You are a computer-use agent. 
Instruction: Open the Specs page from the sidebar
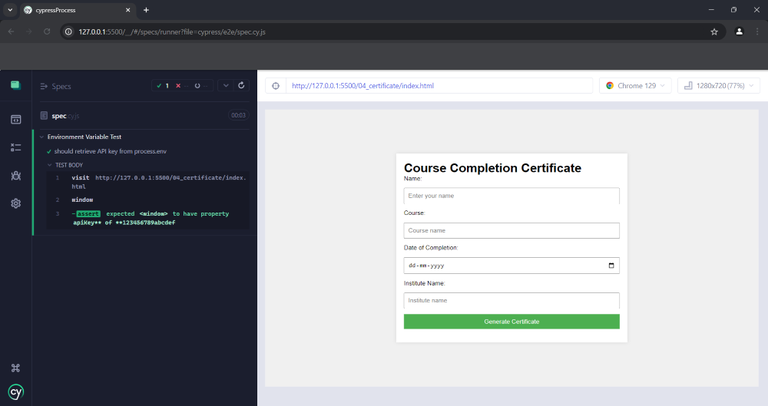tap(16, 119)
